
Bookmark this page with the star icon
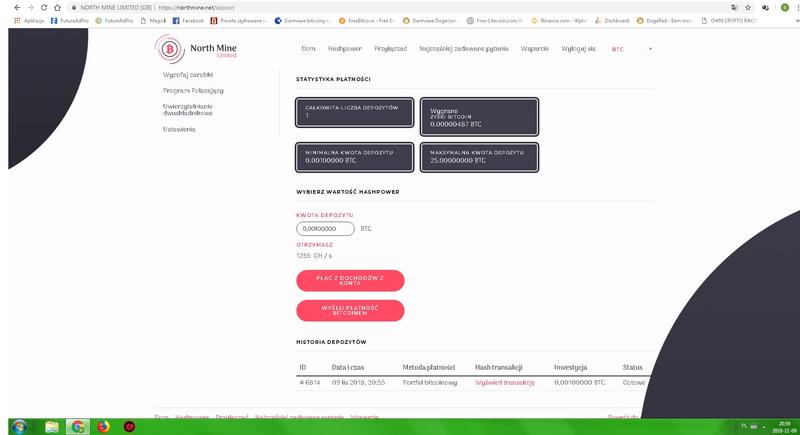tap(748, 8)
